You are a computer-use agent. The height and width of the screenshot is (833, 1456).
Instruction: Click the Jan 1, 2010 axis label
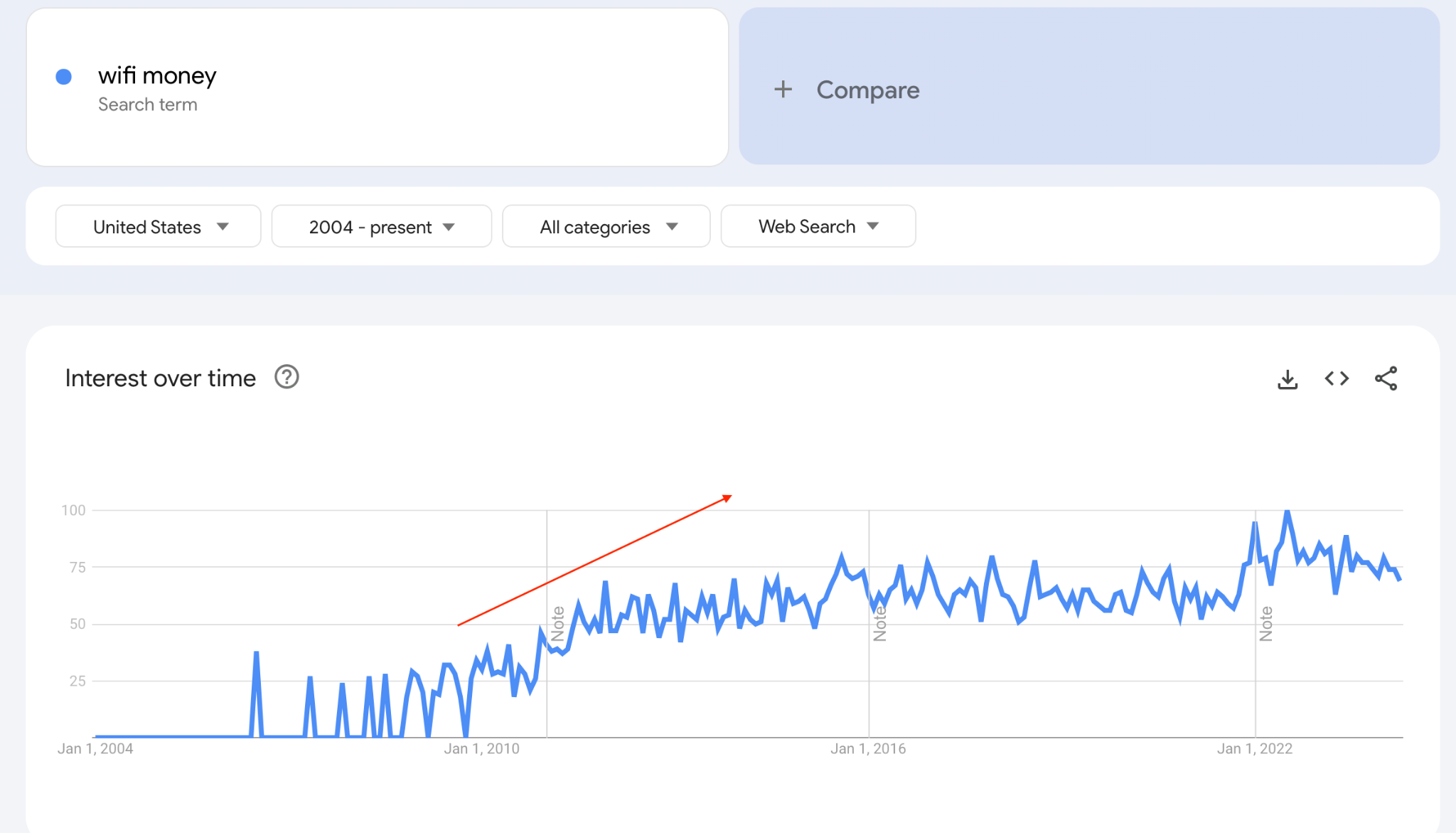point(481,748)
